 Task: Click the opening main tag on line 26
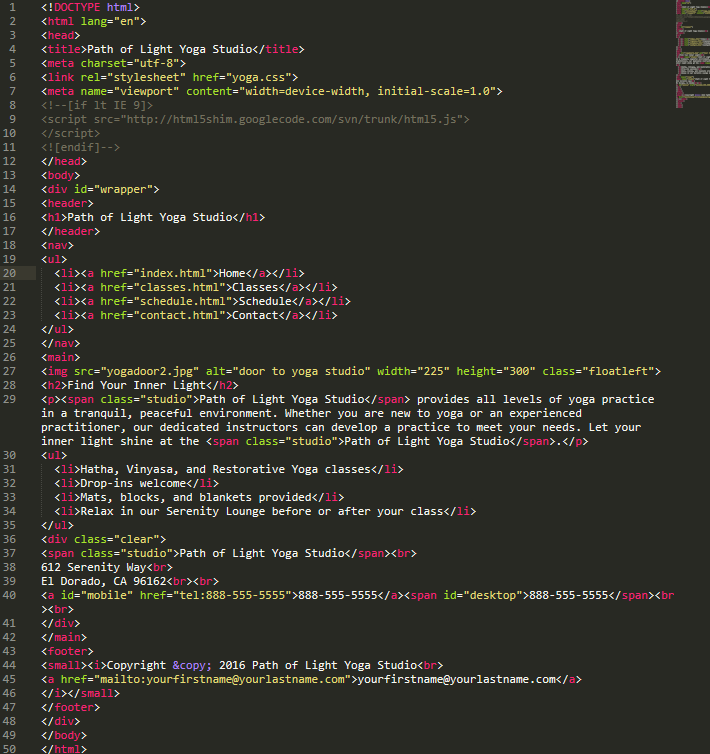pos(61,357)
